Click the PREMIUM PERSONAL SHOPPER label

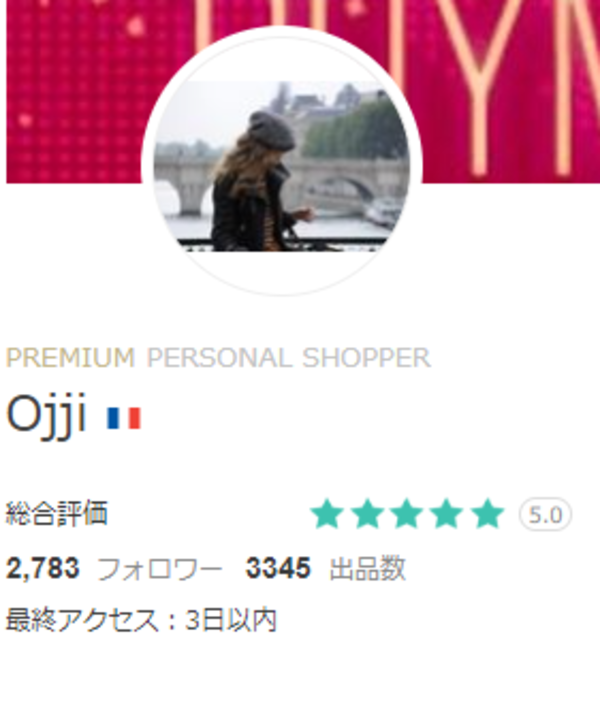218,358
